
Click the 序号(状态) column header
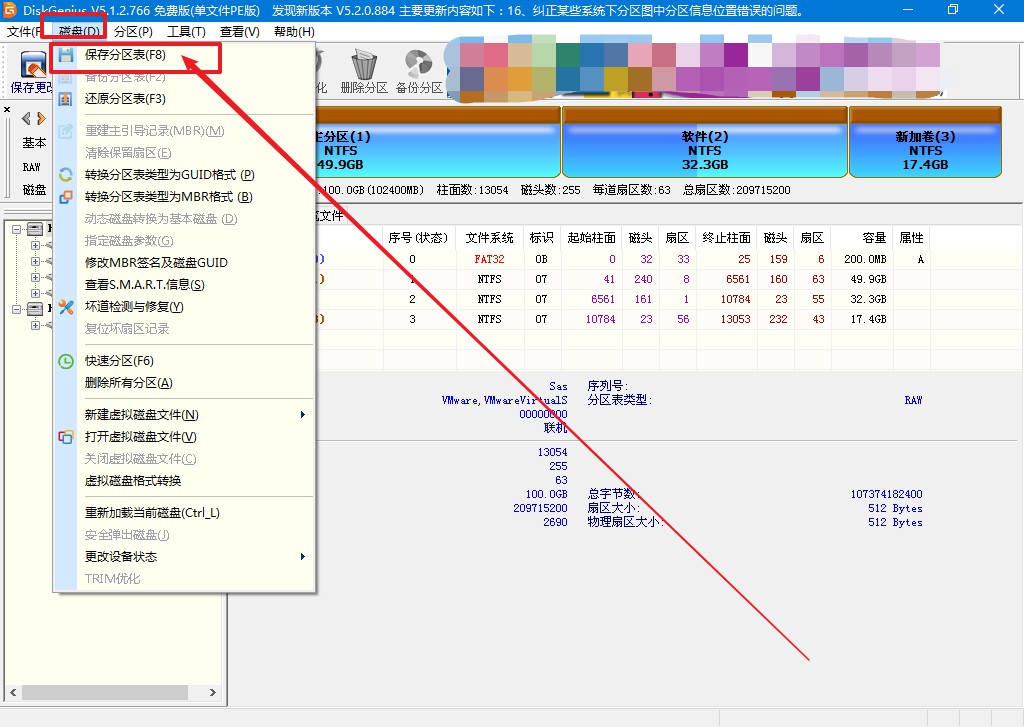click(x=418, y=238)
